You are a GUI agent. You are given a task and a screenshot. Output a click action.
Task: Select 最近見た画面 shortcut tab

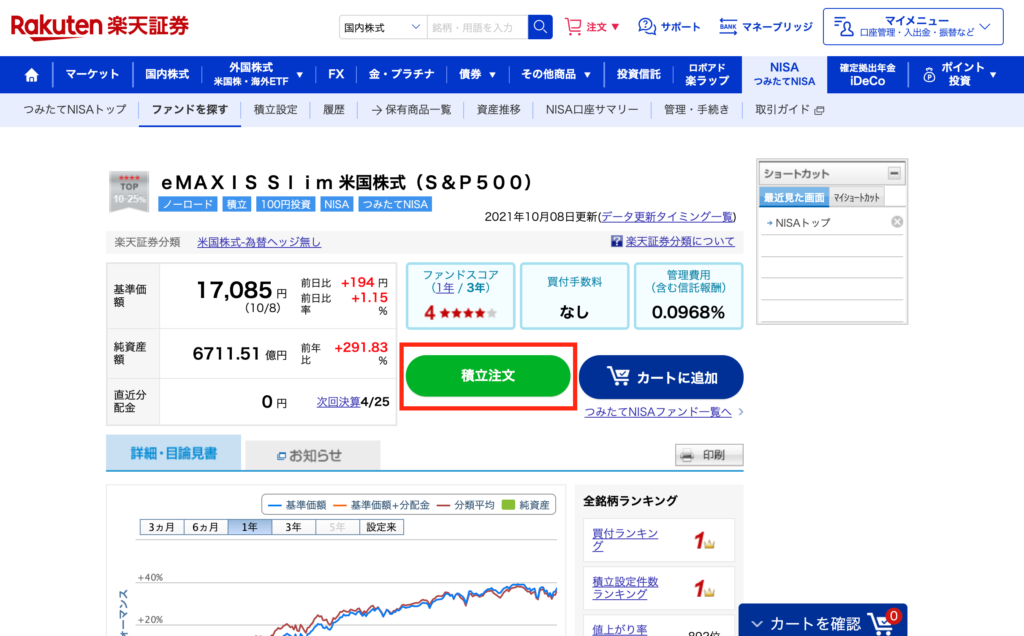(x=793, y=197)
